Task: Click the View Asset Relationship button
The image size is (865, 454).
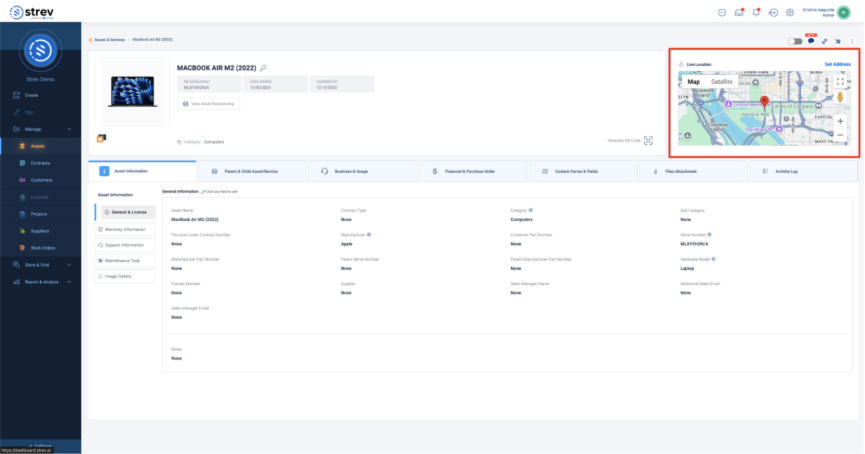Action: click(209, 103)
